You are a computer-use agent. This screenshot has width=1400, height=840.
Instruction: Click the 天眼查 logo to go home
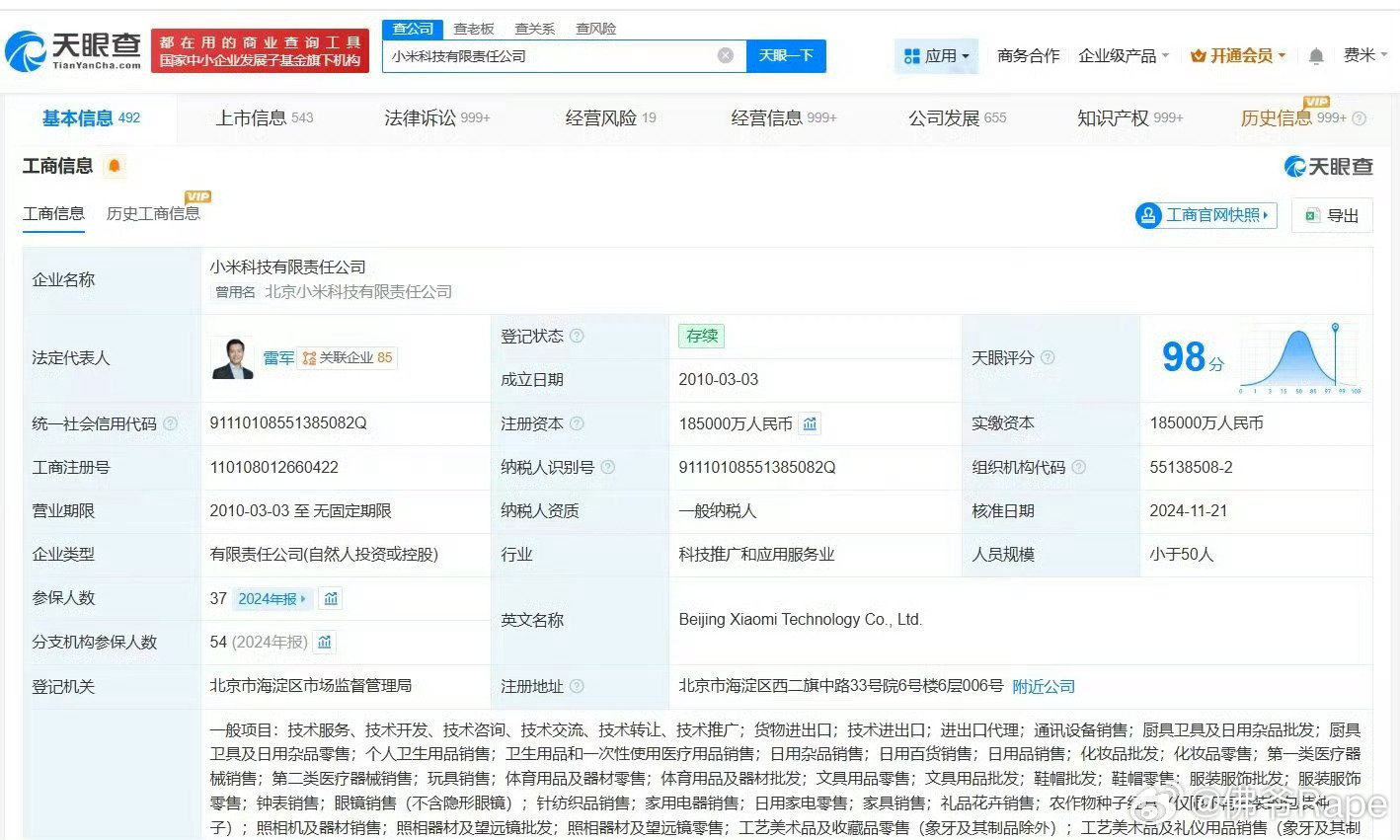click(x=75, y=50)
